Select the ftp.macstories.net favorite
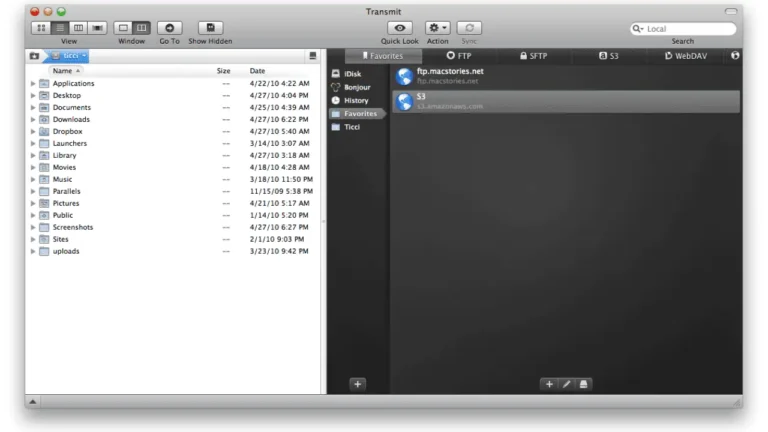The height and width of the screenshot is (432, 768). 566,76
